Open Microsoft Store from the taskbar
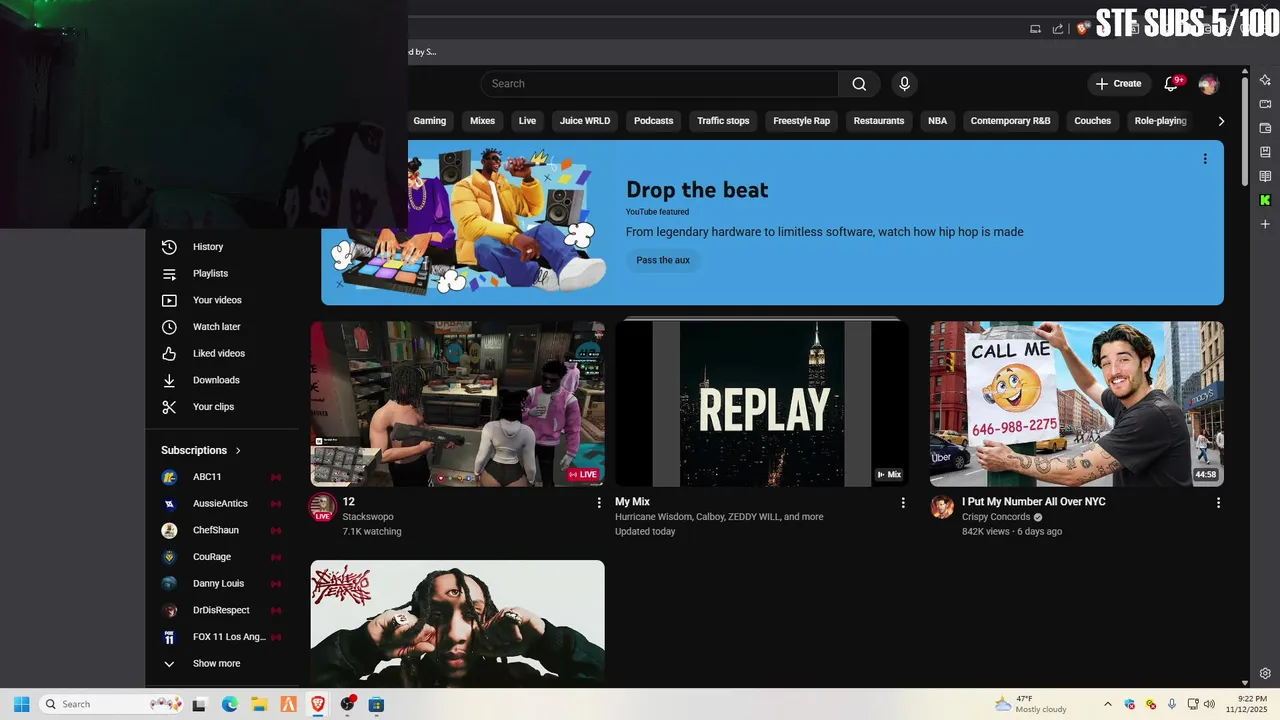Viewport: 1280px width, 720px height. click(377, 704)
